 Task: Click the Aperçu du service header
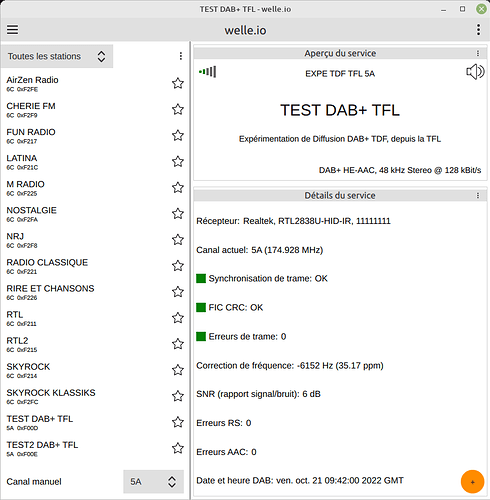(340, 53)
